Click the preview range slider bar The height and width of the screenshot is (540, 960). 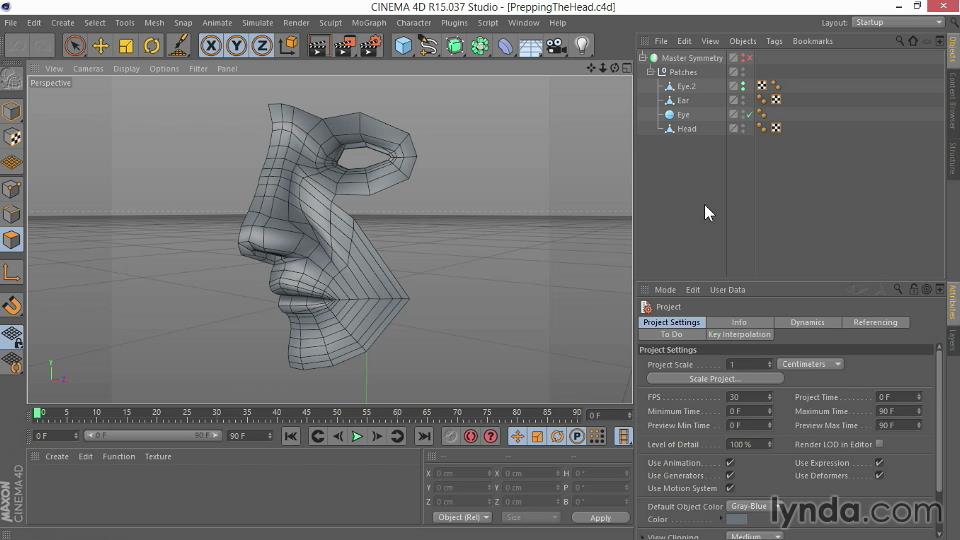point(153,435)
